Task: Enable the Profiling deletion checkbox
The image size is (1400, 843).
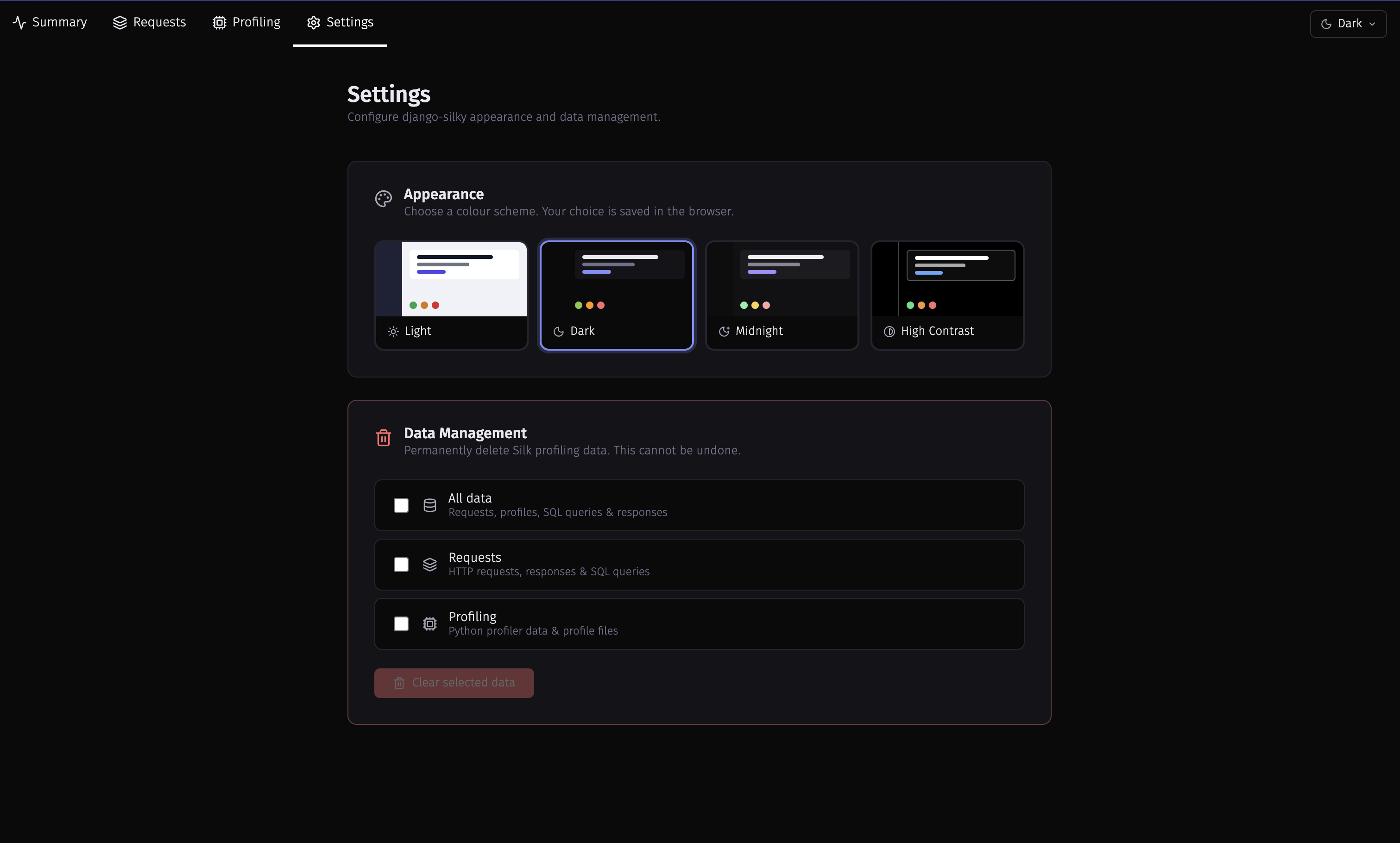Action: 401,624
